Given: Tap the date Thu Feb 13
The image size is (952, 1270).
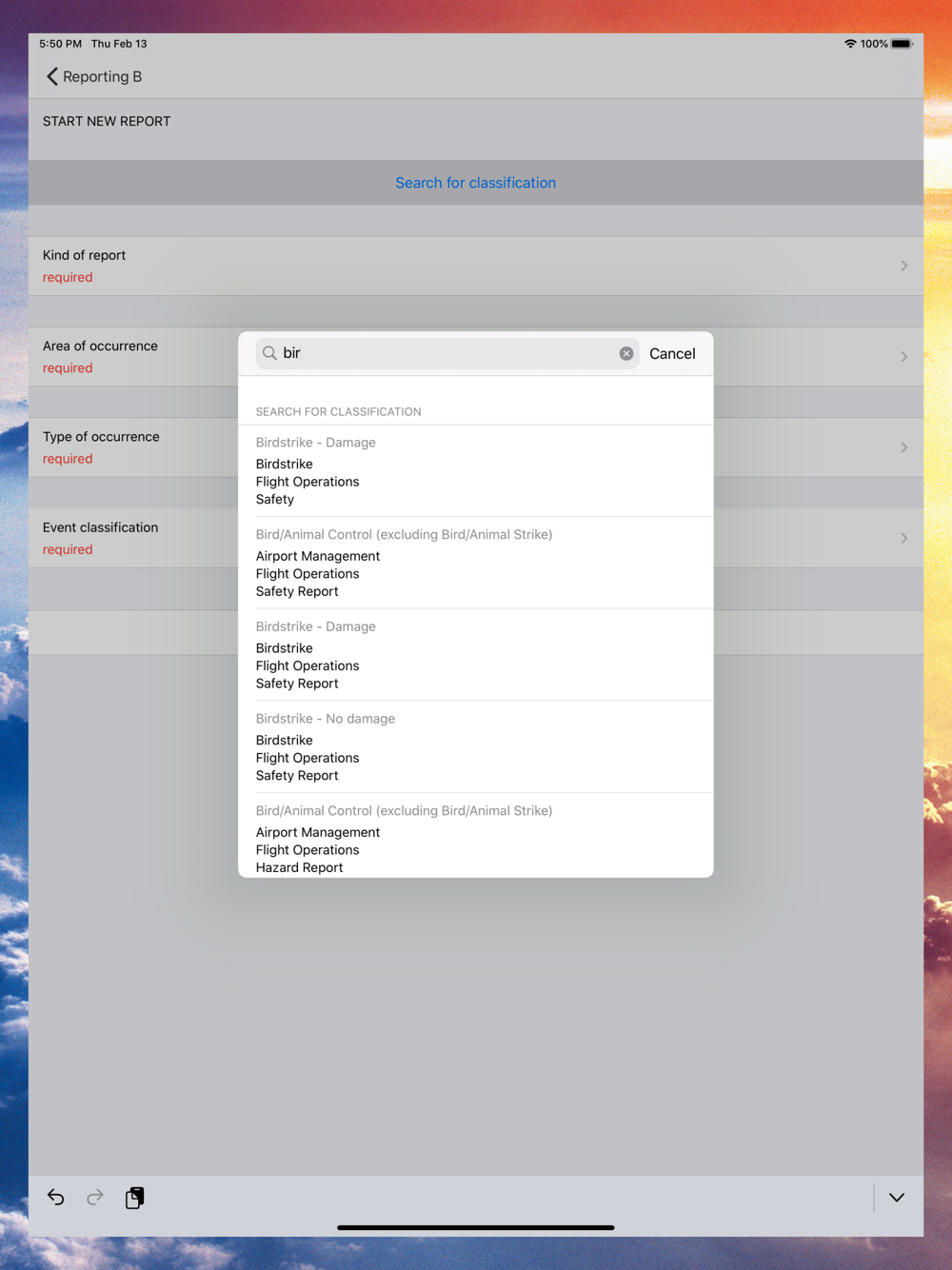Looking at the screenshot, I should click(x=119, y=44).
